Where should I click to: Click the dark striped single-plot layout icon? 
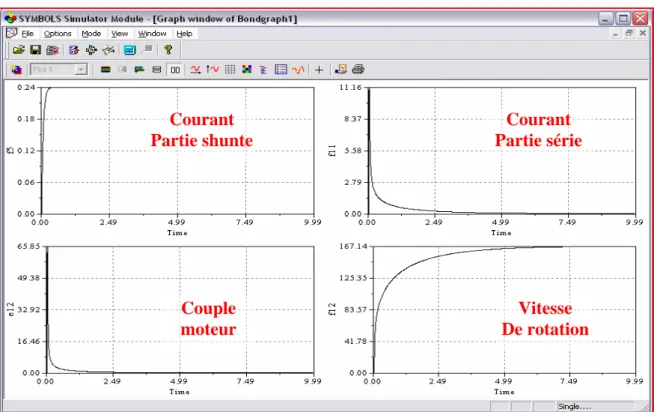106,70
